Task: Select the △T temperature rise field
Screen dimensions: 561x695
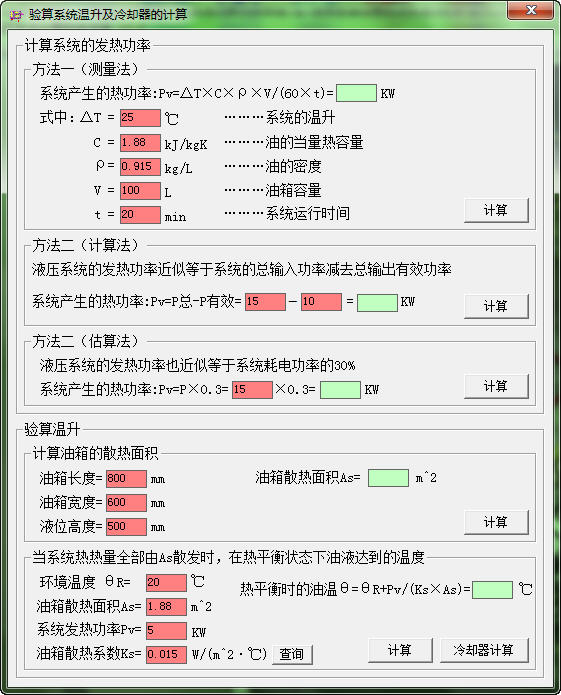Action: pyautogui.click(x=140, y=118)
